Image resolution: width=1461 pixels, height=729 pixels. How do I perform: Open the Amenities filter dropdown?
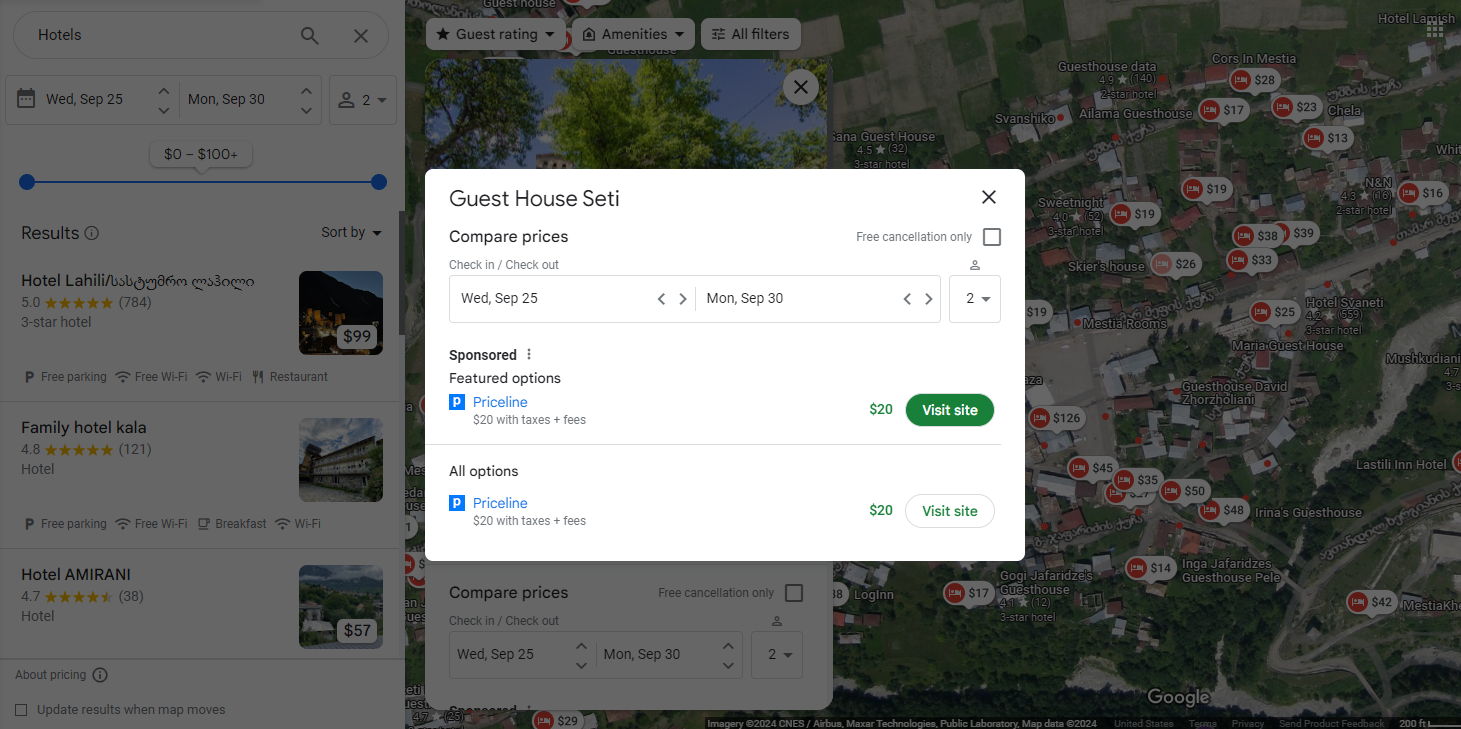[x=634, y=34]
